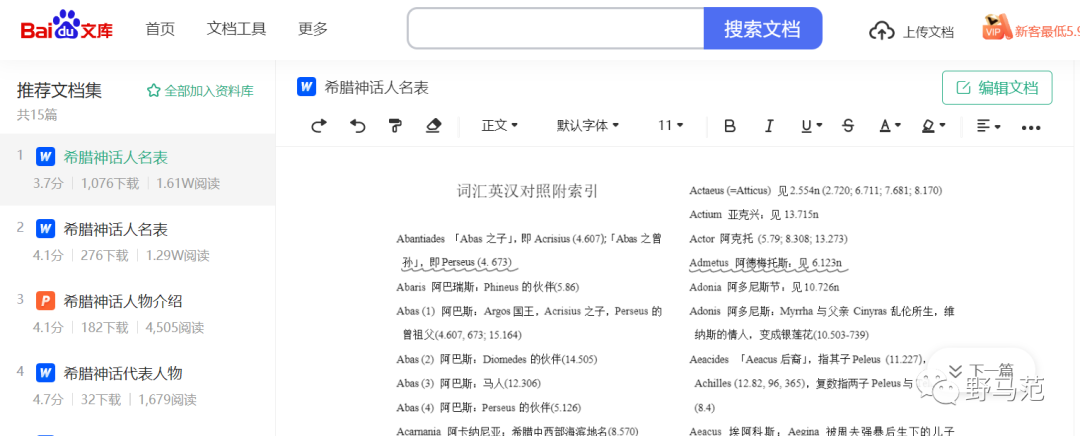Screen dimensions: 1080x436
Task: Click the clear formatting eraser icon
Action: [x=433, y=126]
